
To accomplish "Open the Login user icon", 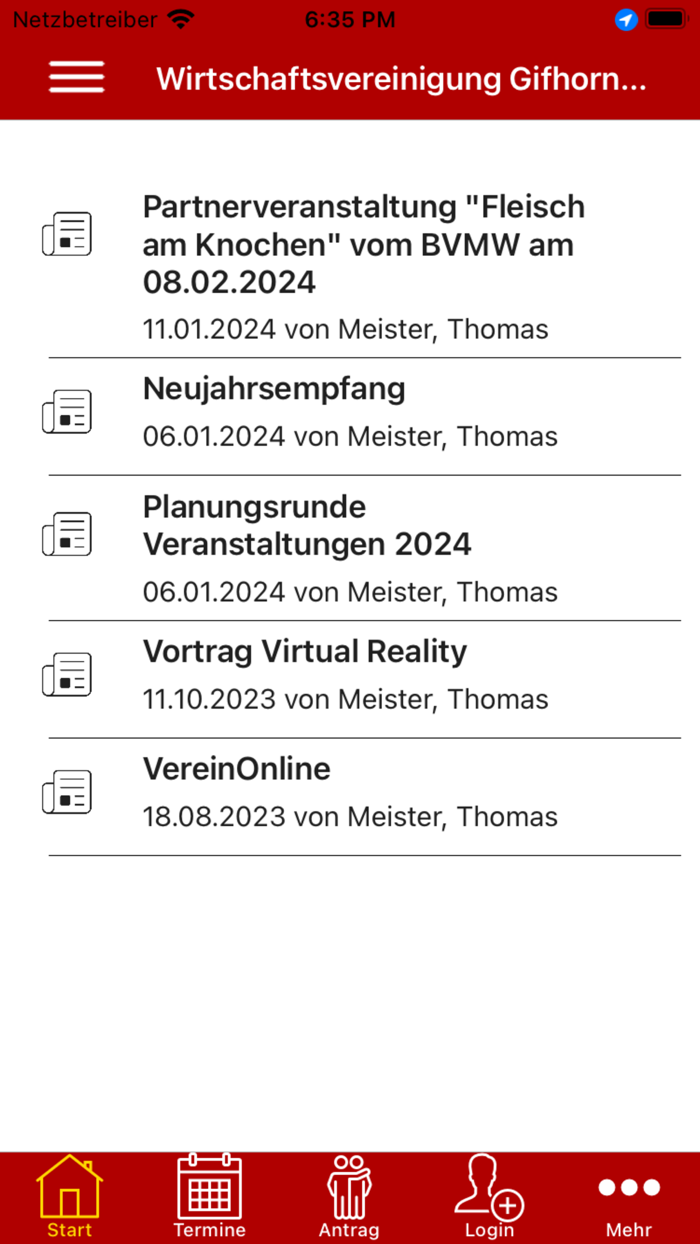I will click(x=489, y=1188).
